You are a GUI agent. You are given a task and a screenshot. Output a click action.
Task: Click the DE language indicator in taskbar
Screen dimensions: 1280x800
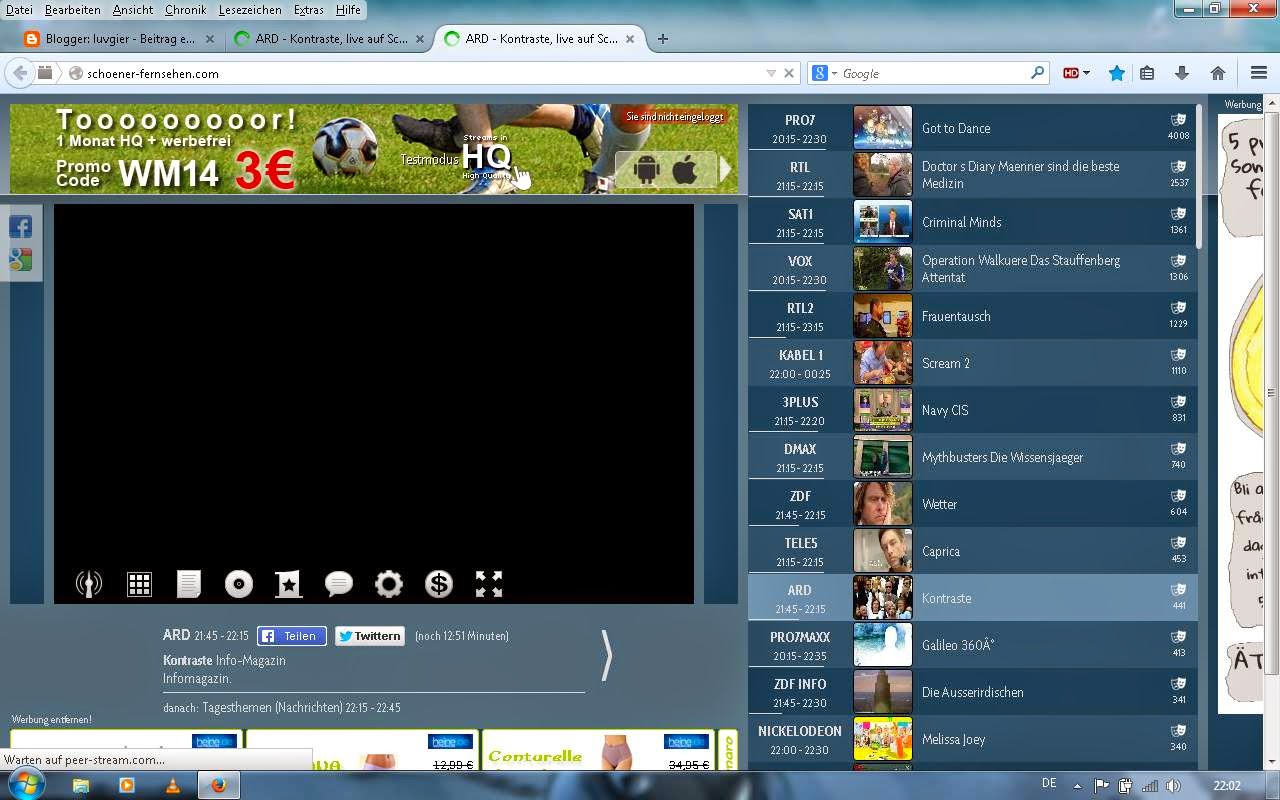pyautogui.click(x=1048, y=783)
